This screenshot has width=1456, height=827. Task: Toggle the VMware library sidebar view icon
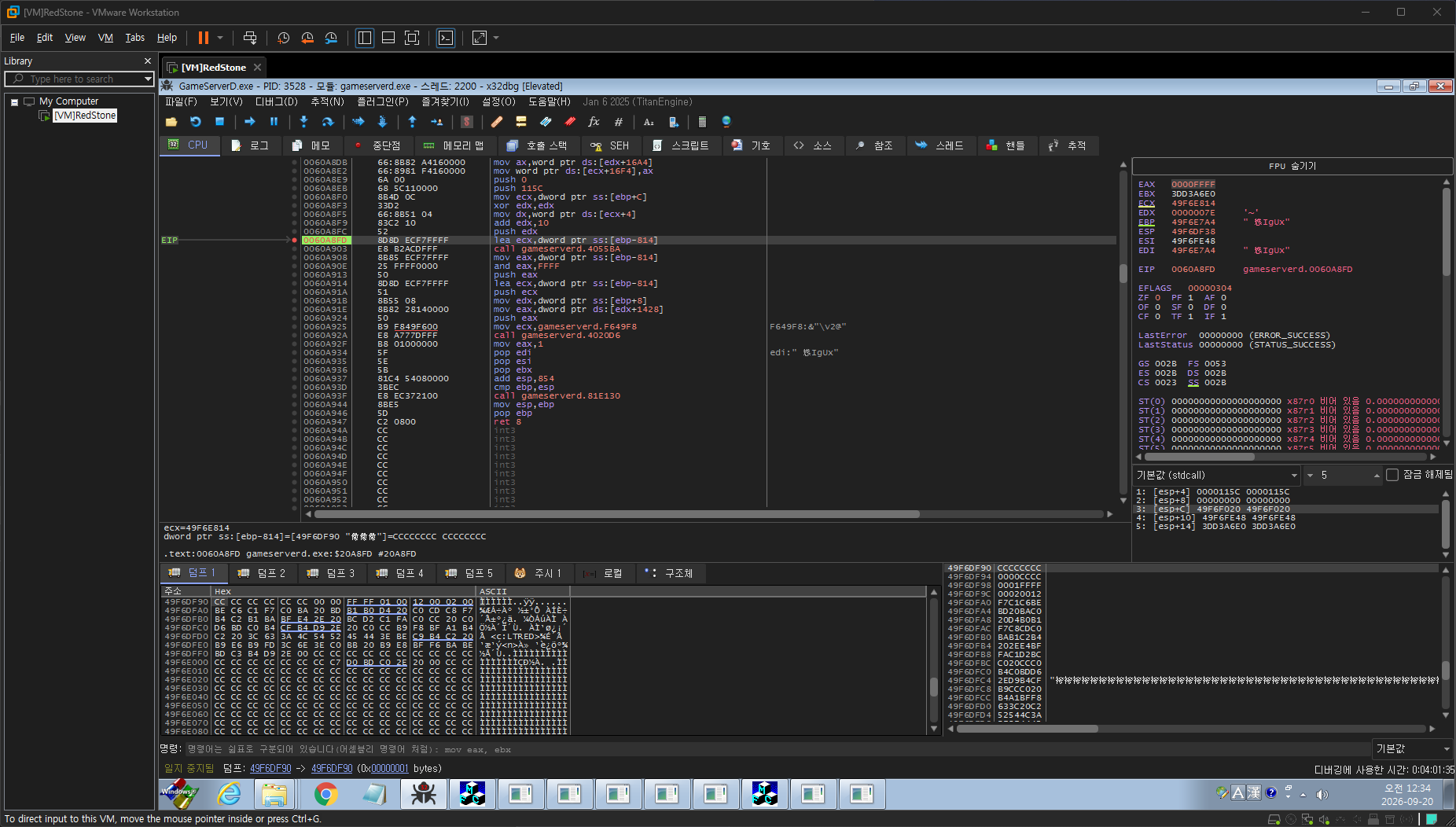pyautogui.click(x=365, y=38)
